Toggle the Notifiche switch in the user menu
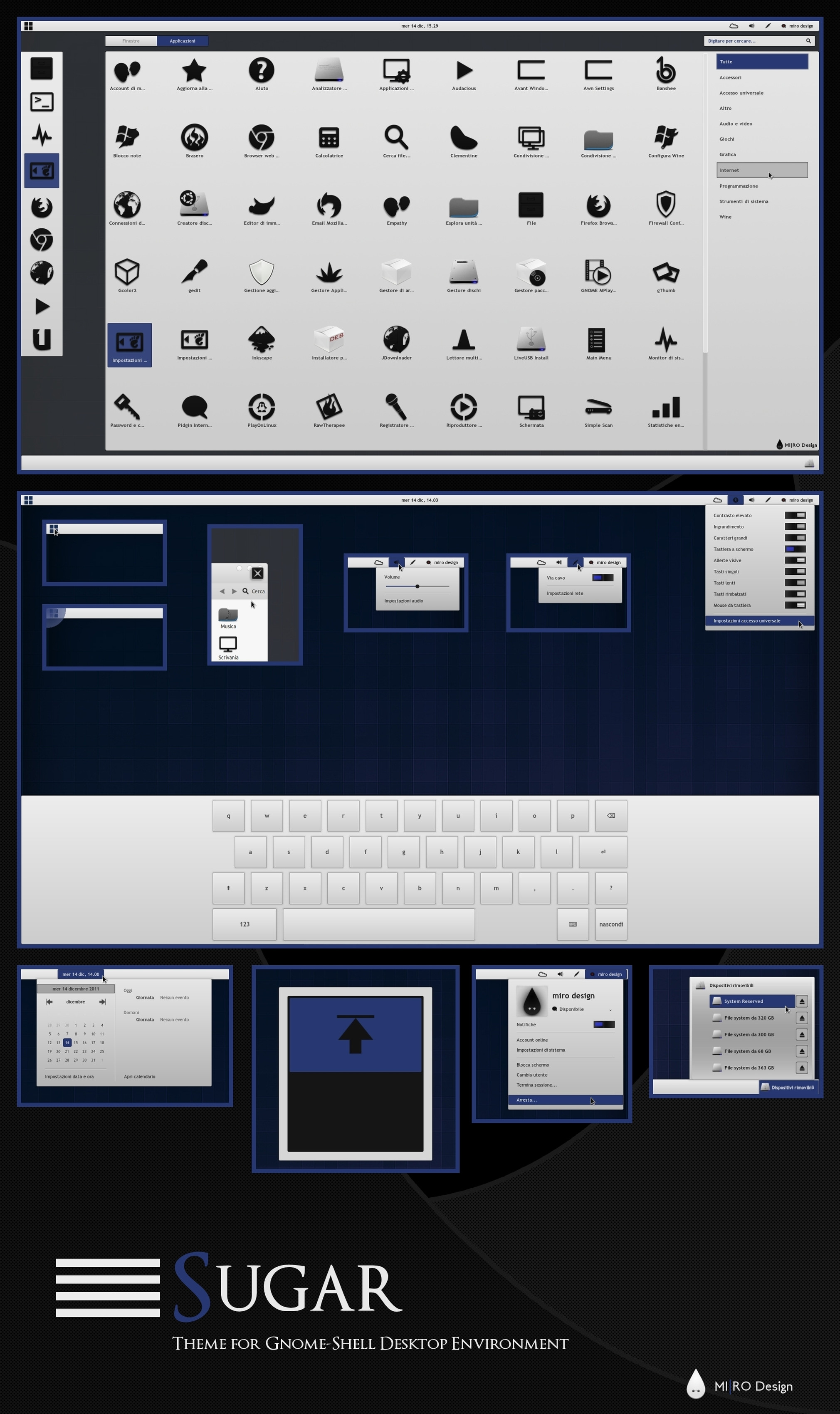The image size is (840, 1414). [x=603, y=1025]
